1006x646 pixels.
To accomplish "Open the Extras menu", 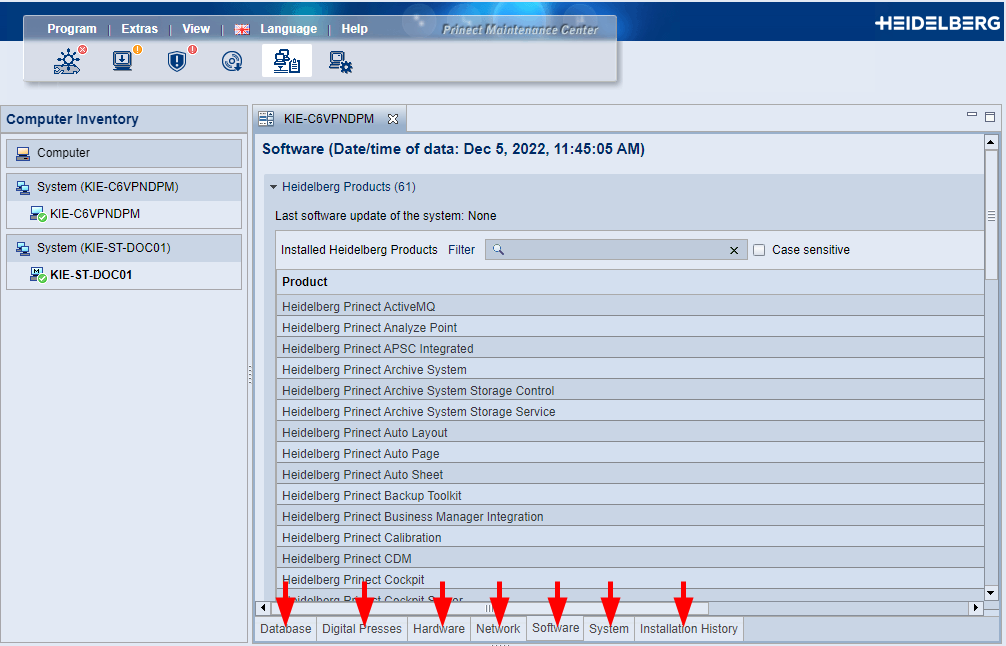I will point(139,29).
